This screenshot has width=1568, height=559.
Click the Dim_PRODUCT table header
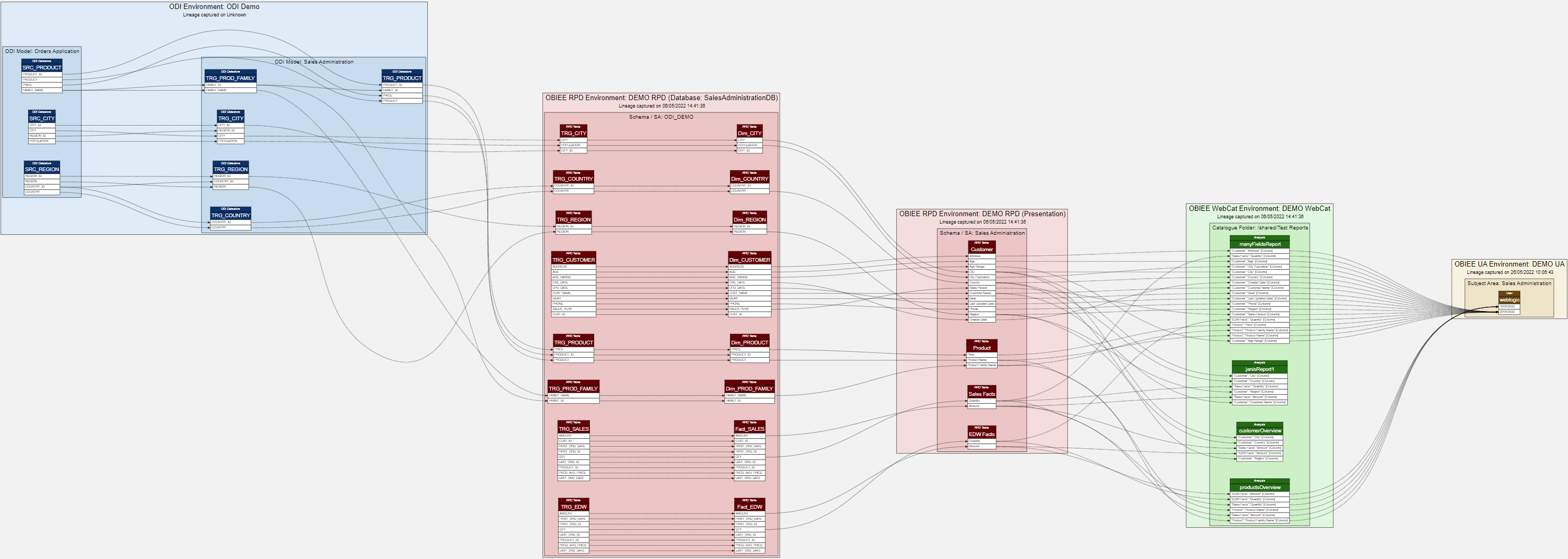pos(750,342)
